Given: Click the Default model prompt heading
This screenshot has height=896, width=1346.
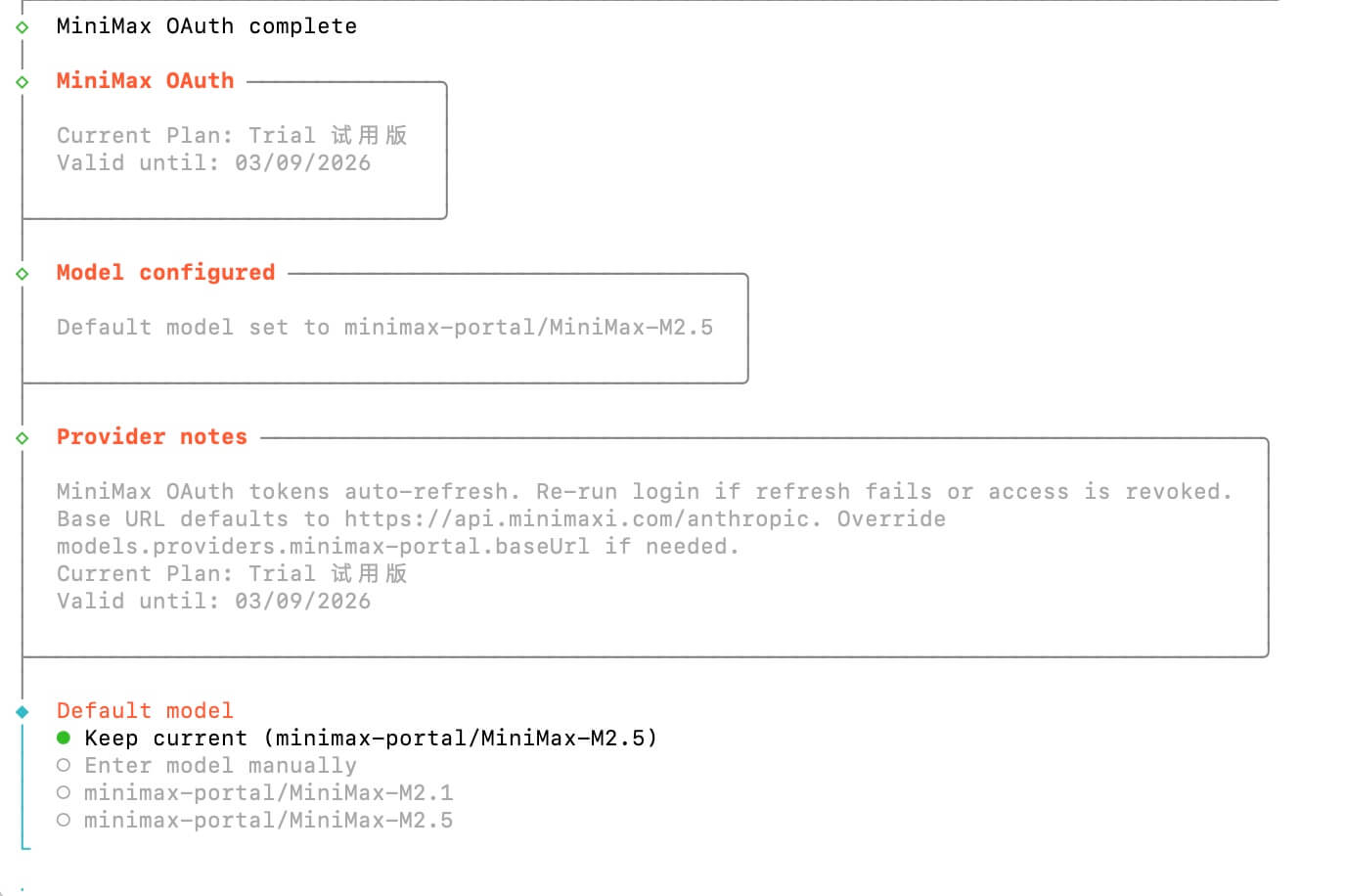Looking at the screenshot, I should [x=145, y=711].
